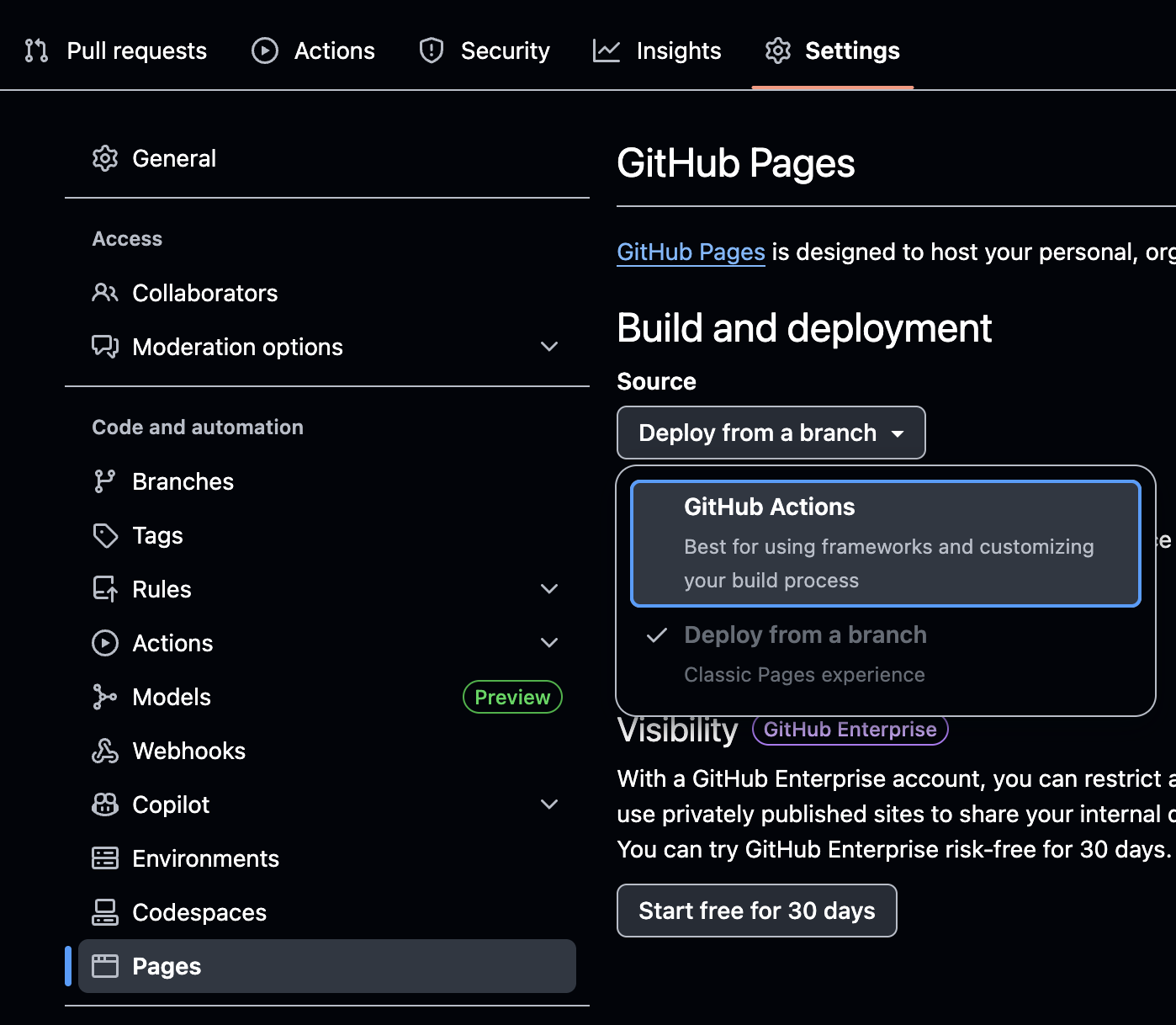Click the Moderation options comment icon

[x=105, y=347]
